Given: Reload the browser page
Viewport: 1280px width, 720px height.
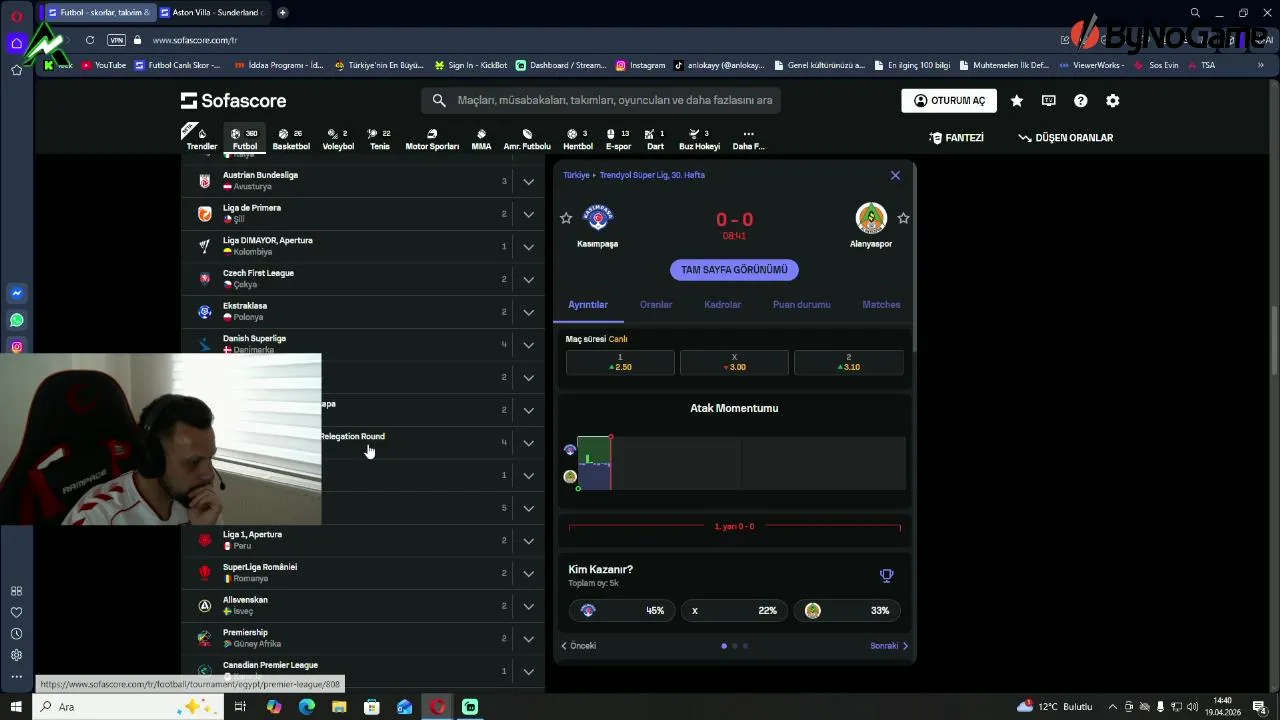Looking at the screenshot, I should [90, 40].
